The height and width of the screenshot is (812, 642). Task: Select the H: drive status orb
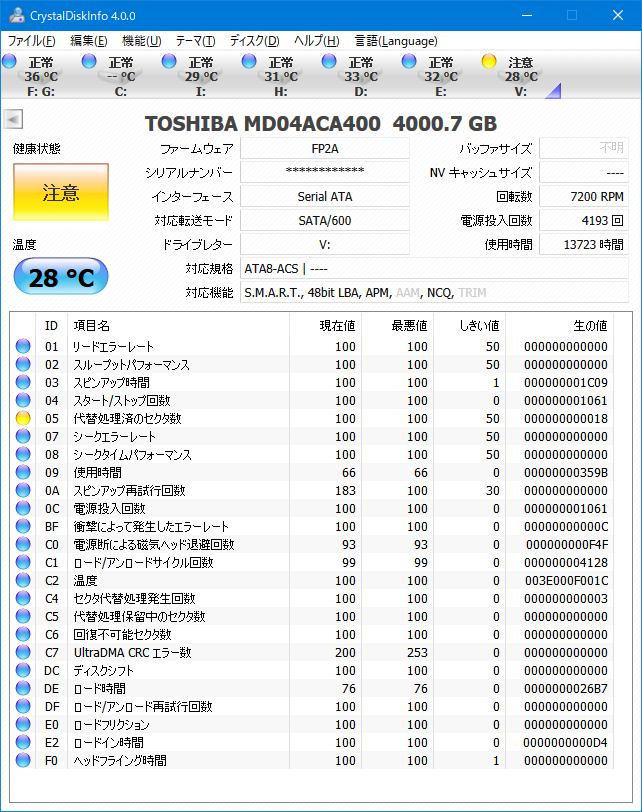pos(249,61)
